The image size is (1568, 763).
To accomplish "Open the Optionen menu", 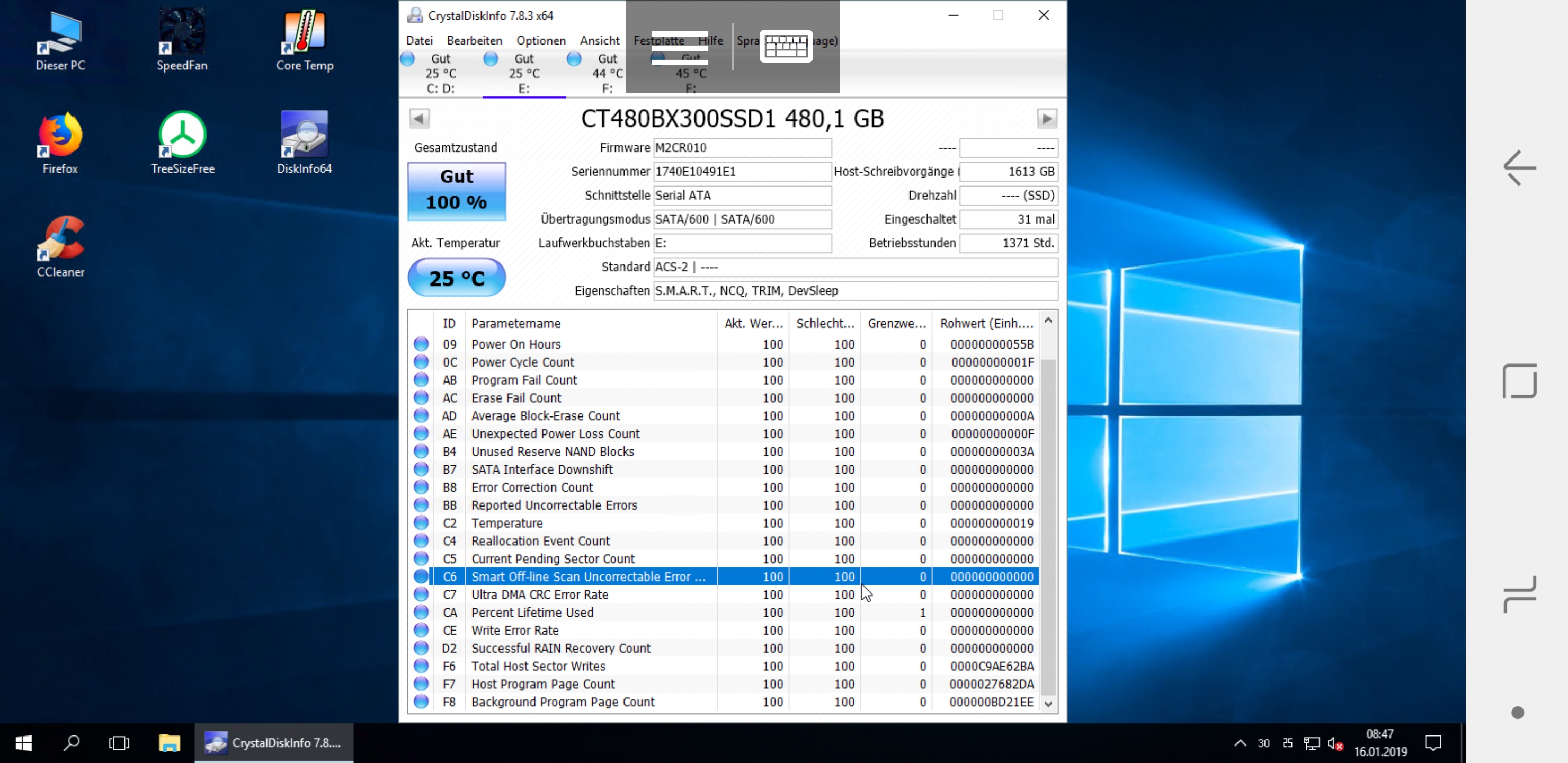I will (540, 41).
